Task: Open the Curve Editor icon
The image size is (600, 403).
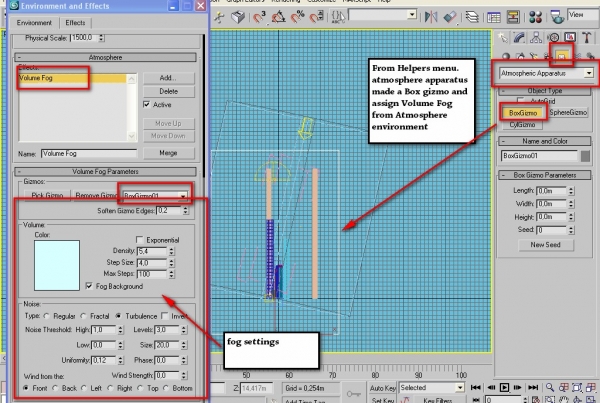Action: pos(494,17)
